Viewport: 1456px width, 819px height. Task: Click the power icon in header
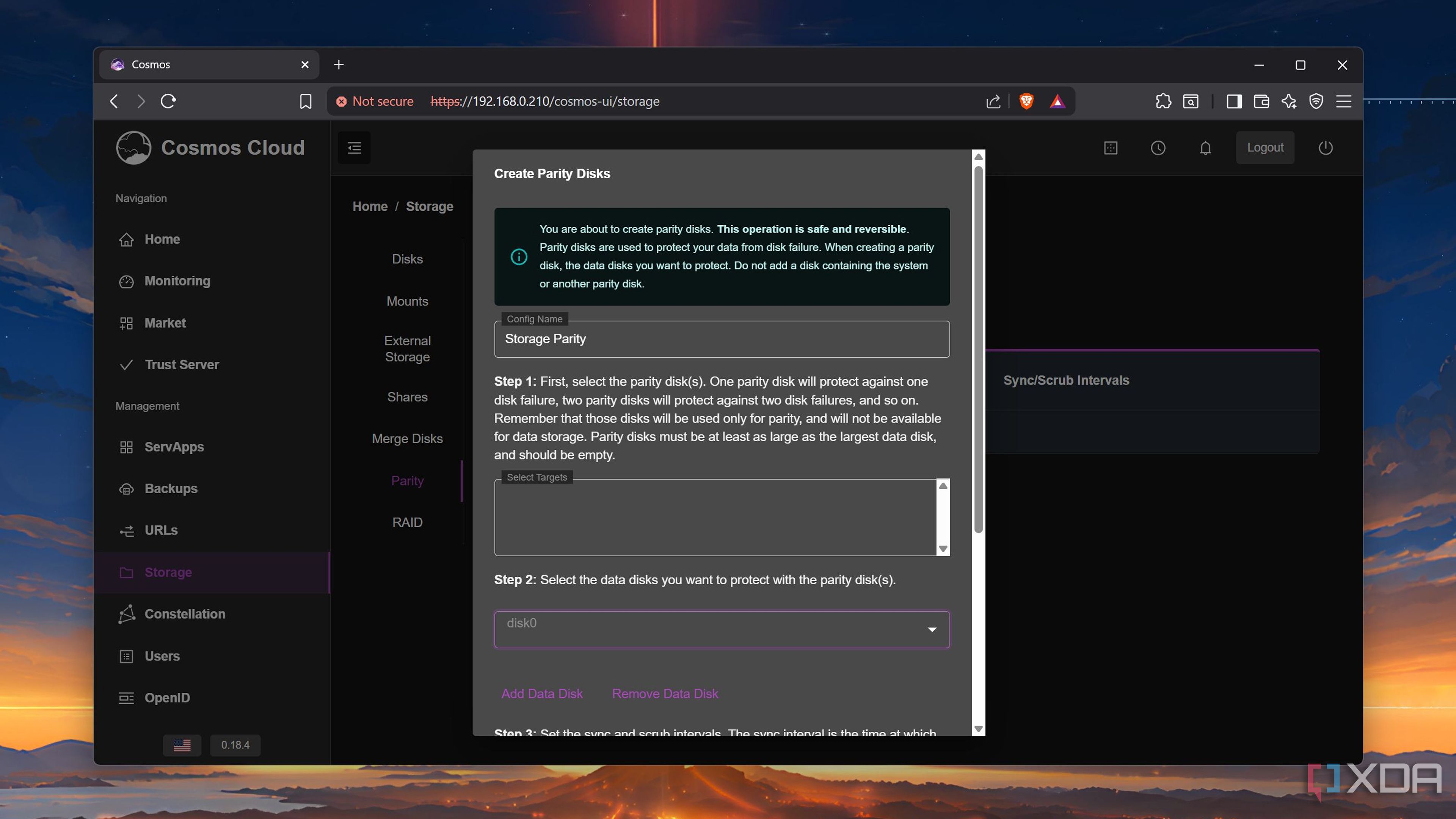(x=1325, y=148)
